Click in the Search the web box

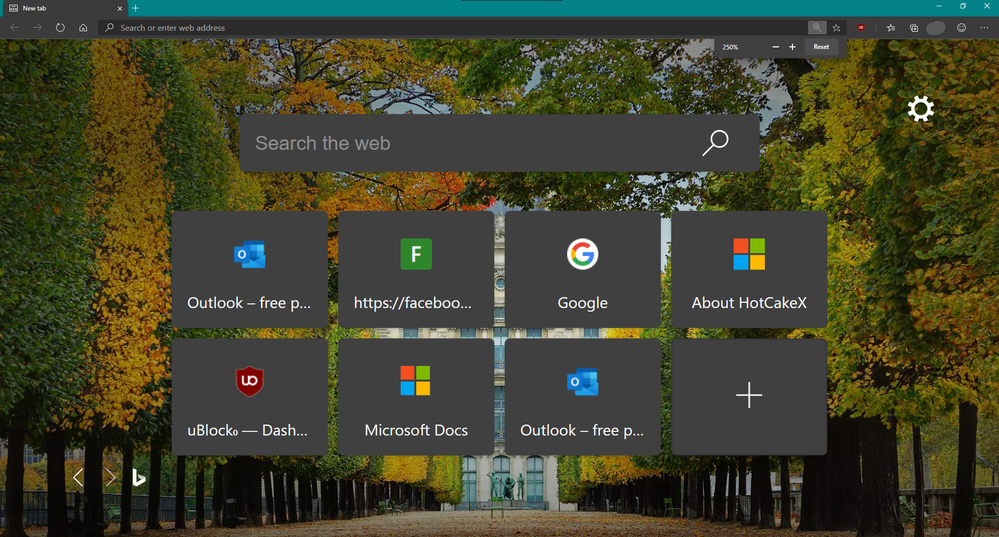click(499, 143)
